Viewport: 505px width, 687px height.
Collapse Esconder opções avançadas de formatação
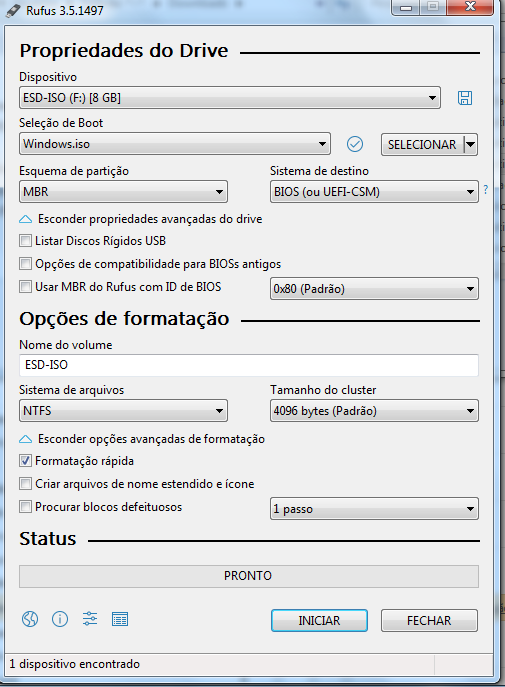(x=142, y=439)
